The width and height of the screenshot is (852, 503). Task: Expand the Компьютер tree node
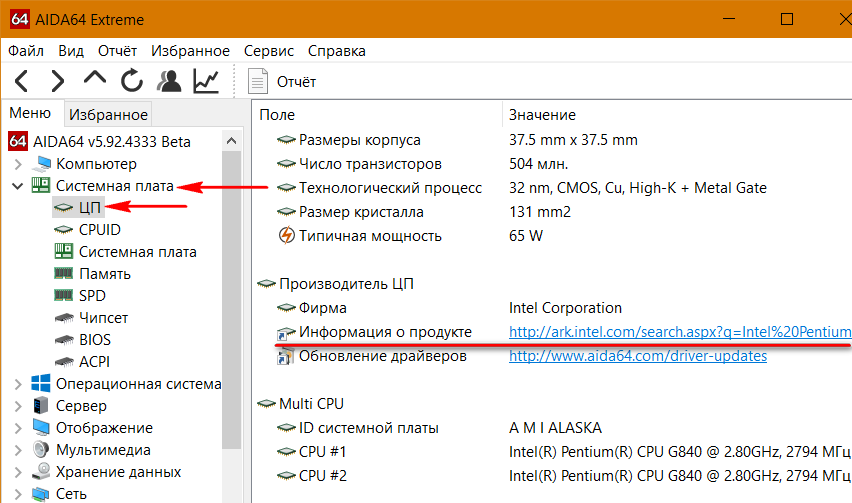pyautogui.click(x=18, y=164)
